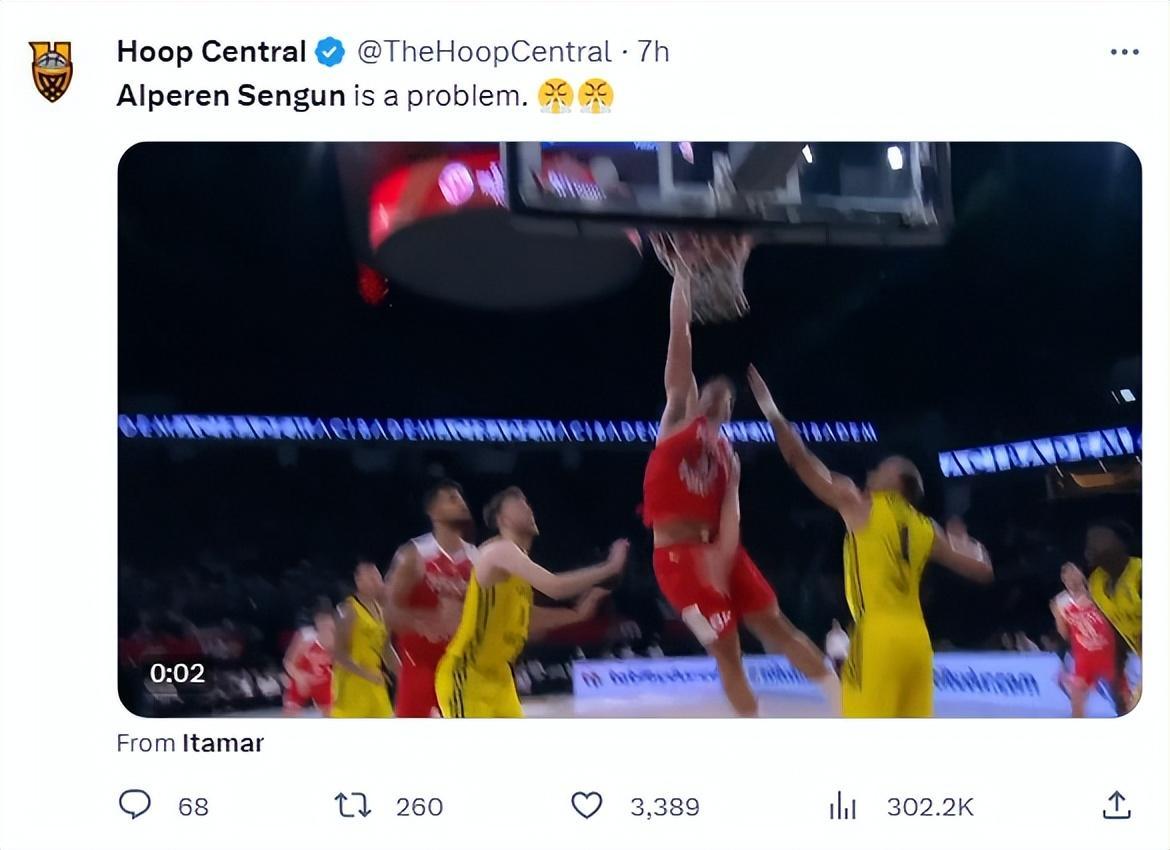The height and width of the screenshot is (850, 1170).
Task: Open the @TheHoopCentral handle link
Action: click(x=484, y=52)
